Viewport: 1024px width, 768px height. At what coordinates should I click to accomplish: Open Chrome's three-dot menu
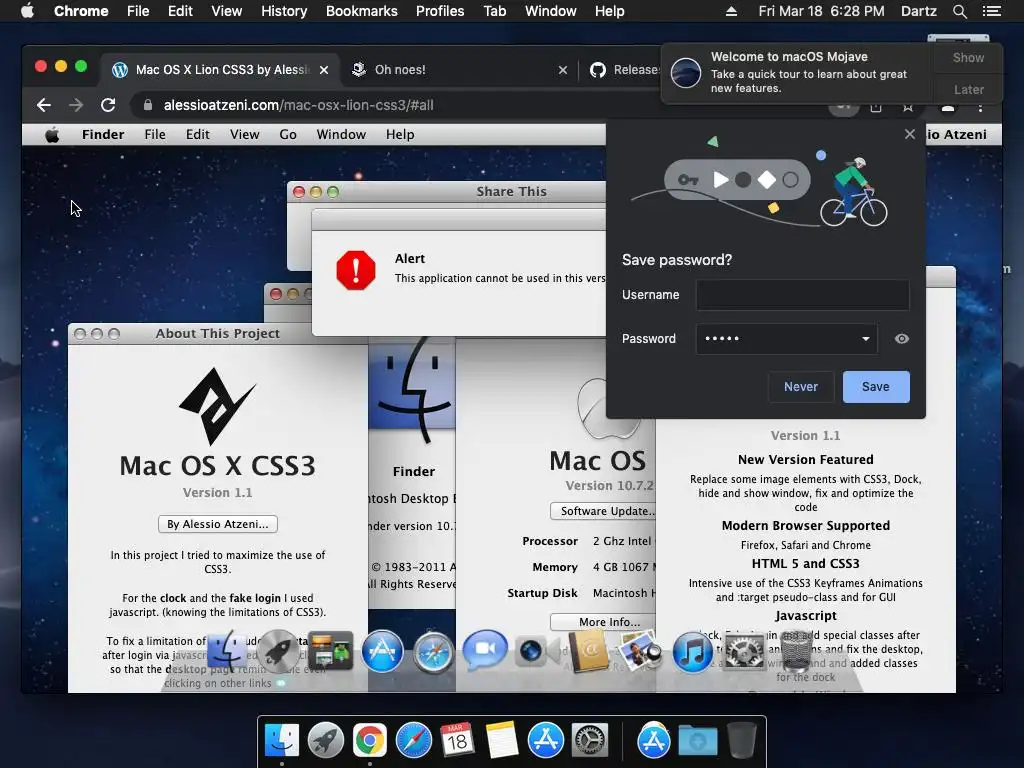tap(980, 106)
